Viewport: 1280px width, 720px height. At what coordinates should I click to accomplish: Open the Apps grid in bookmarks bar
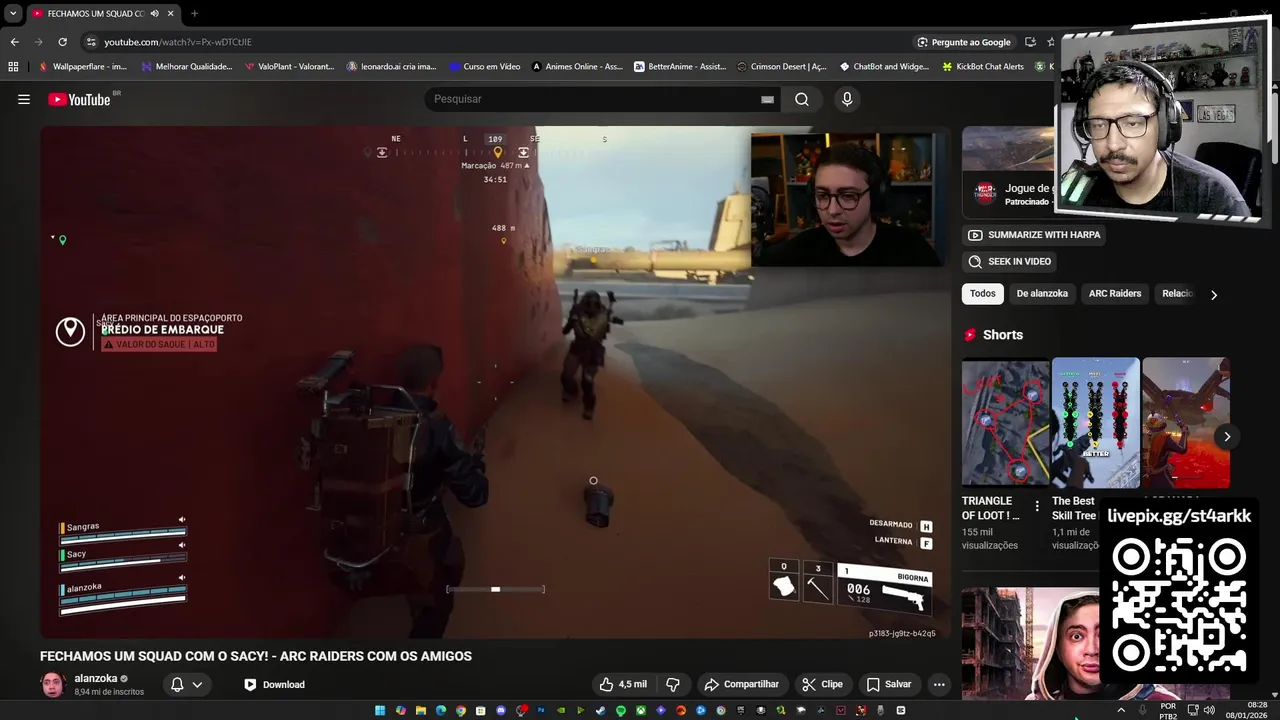[13, 66]
